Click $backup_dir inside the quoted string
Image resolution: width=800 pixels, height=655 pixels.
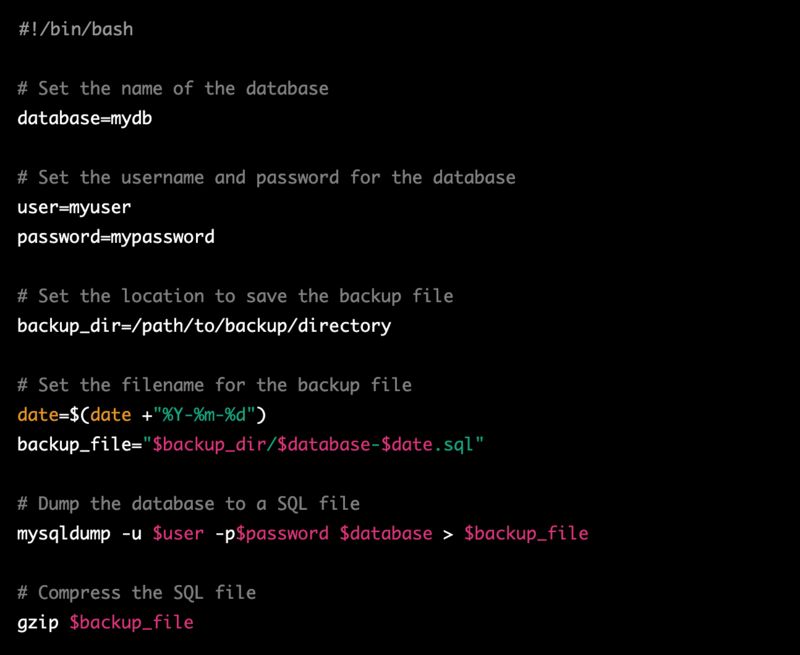209,444
